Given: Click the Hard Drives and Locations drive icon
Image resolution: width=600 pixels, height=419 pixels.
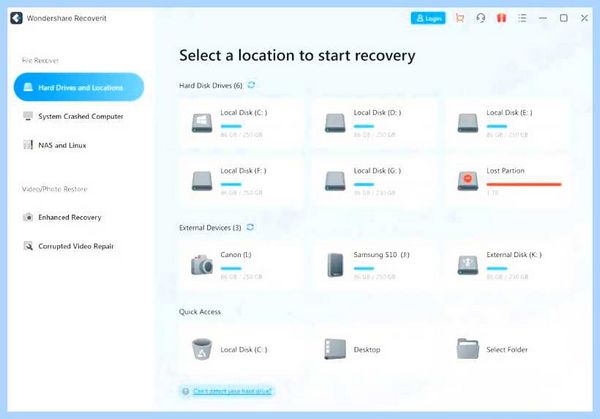Looking at the screenshot, I should tap(28, 87).
